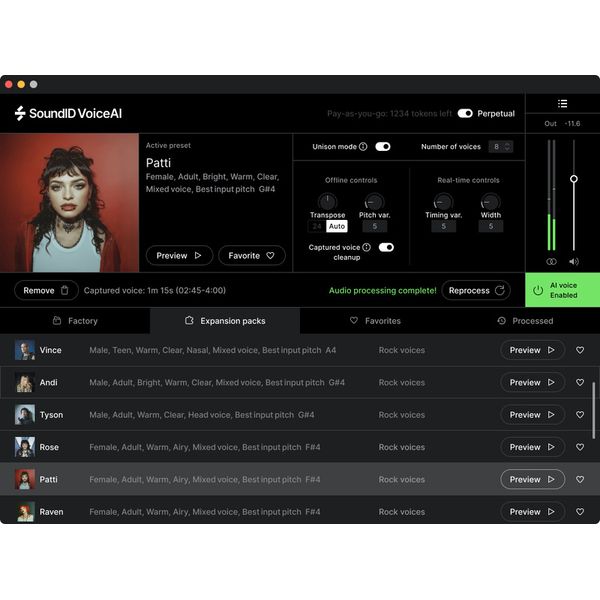The height and width of the screenshot is (600, 600).
Task: Favorite Andi with the heart icon
Action: [580, 382]
